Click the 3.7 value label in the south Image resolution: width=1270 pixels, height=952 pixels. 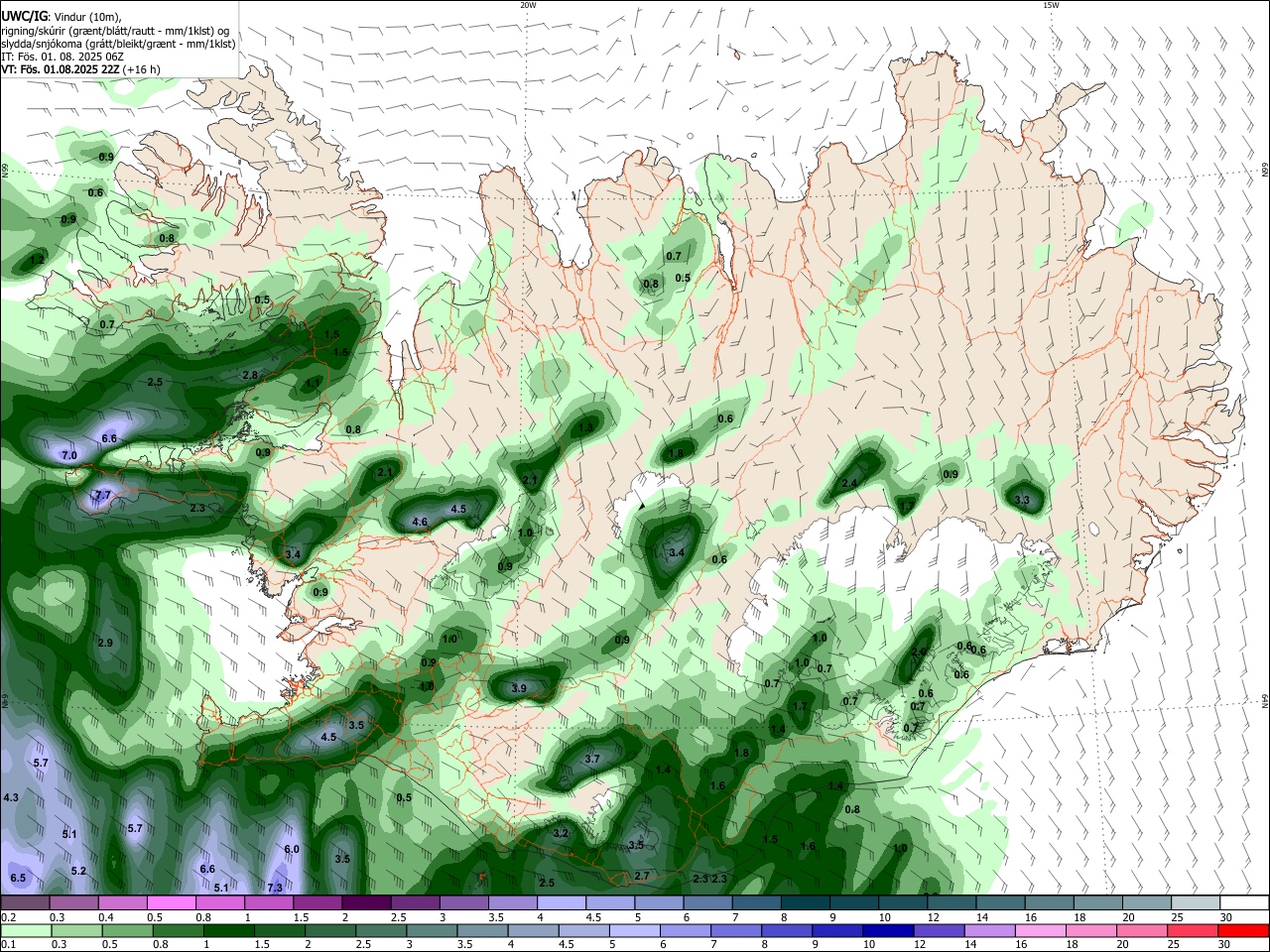click(x=592, y=759)
